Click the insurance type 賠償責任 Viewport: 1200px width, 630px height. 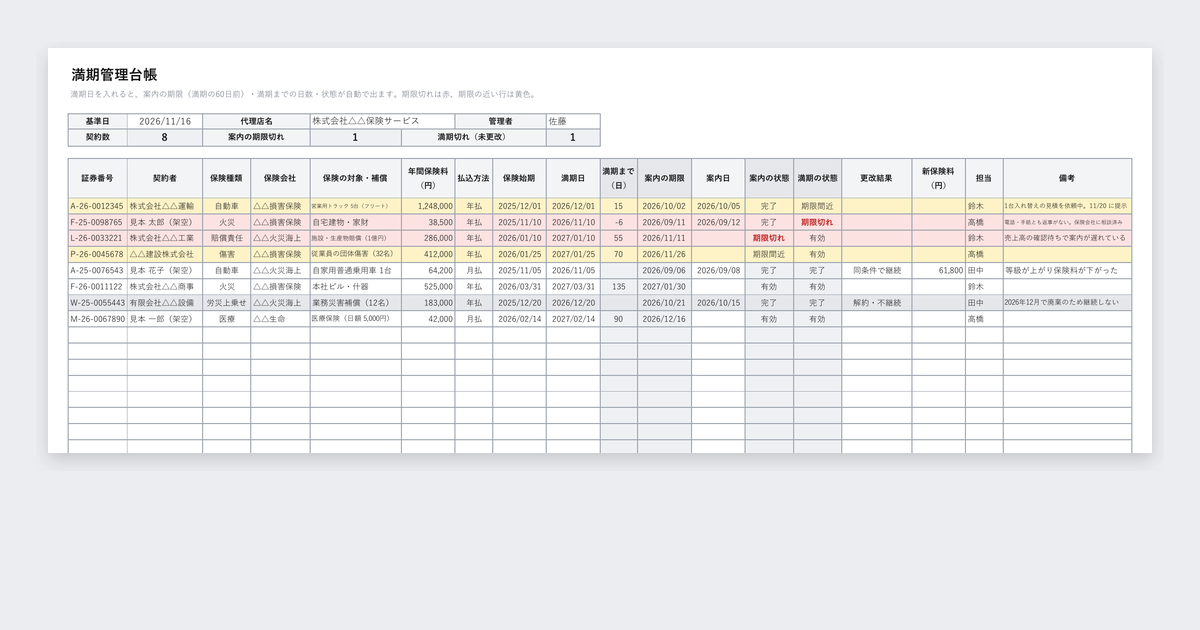point(226,238)
